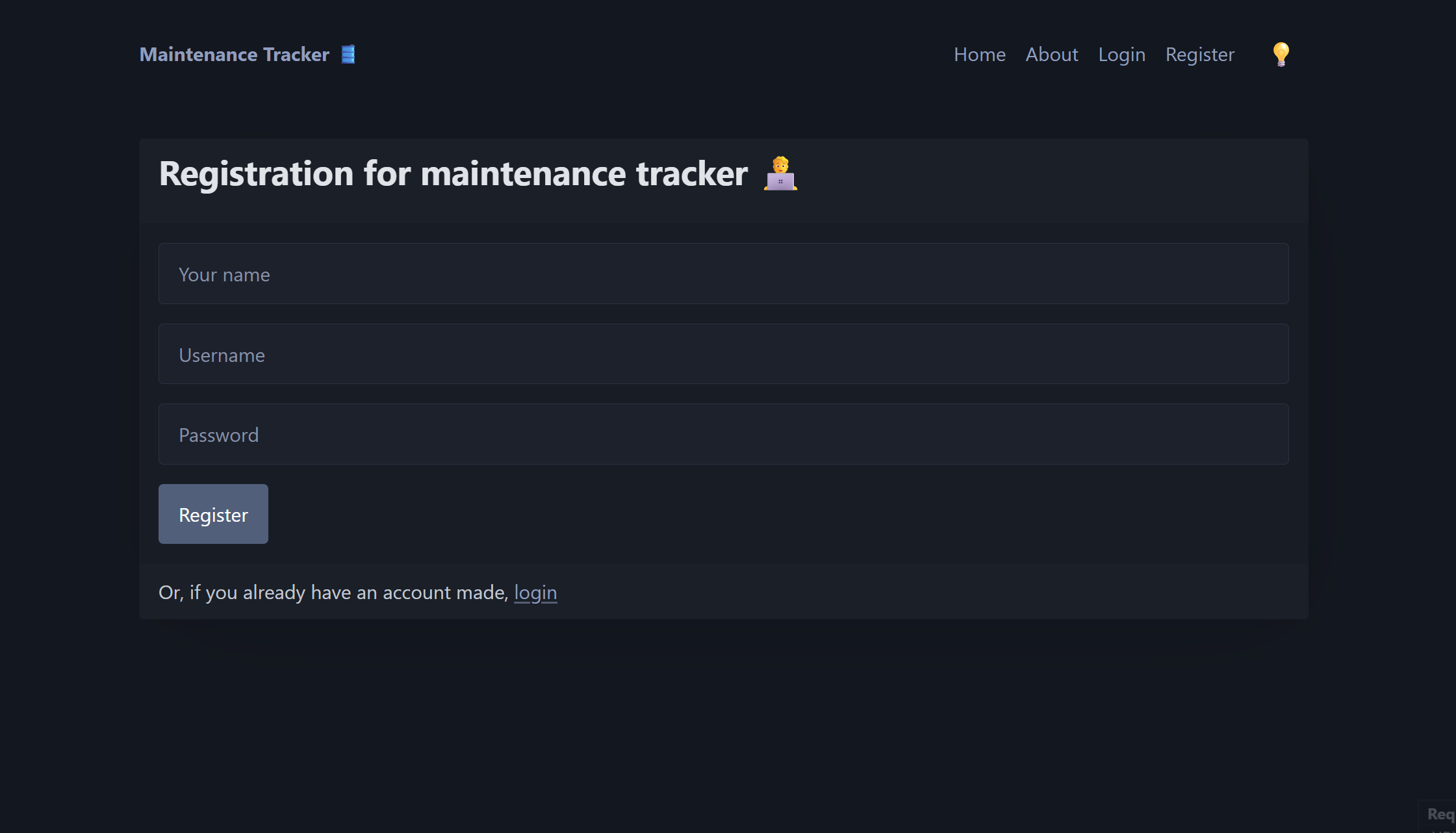
Task: Click 'Tracker' in the brand title
Action: coord(296,55)
